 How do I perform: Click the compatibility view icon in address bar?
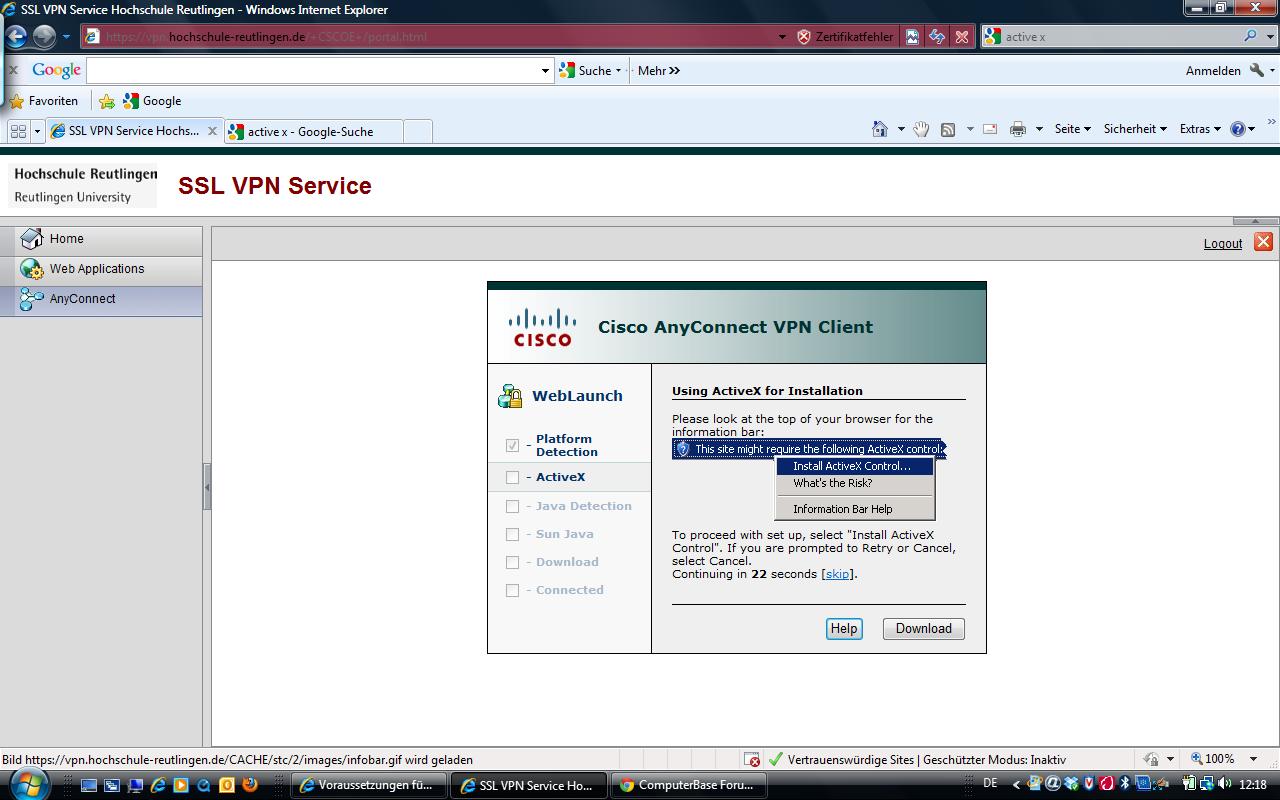coord(912,37)
